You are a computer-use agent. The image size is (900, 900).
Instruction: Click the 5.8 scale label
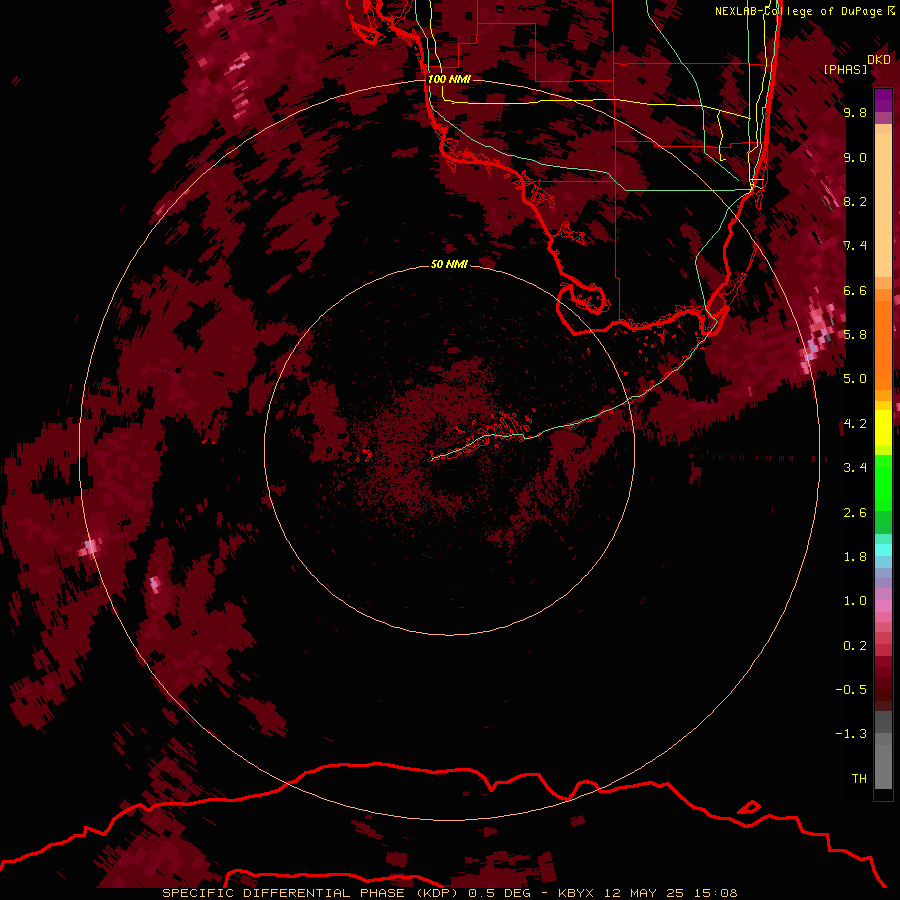click(855, 335)
